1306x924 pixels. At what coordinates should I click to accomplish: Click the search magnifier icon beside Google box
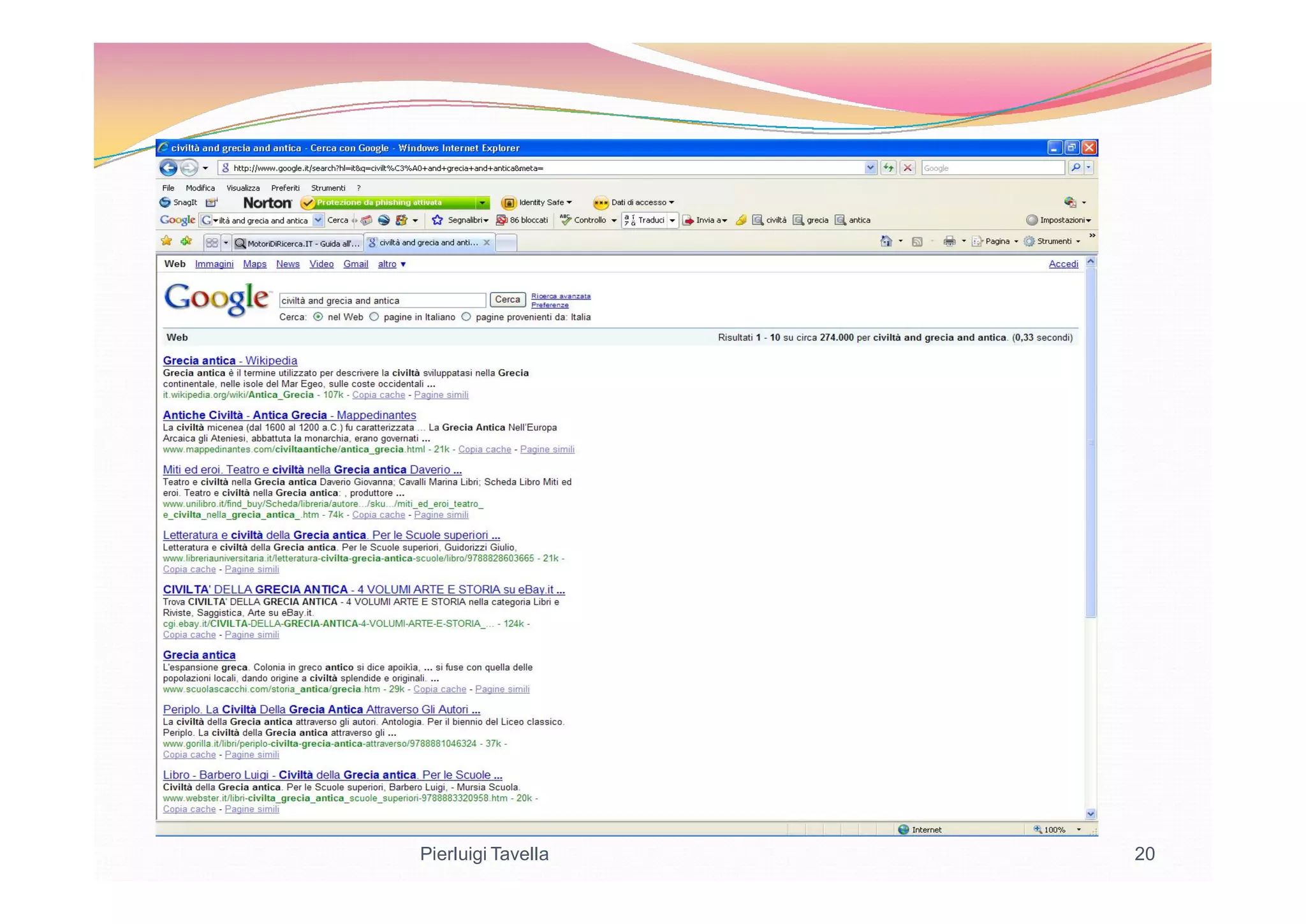(x=1076, y=168)
